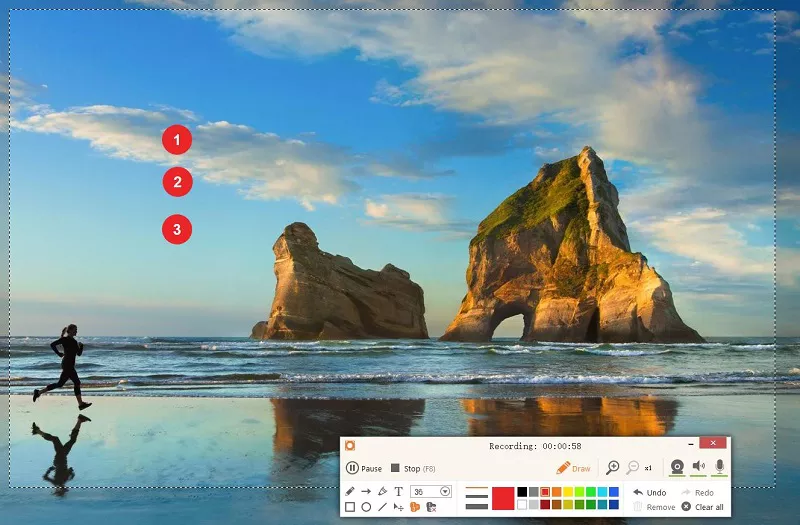
Task: Pick the black color swatch
Action: [x=522, y=492]
